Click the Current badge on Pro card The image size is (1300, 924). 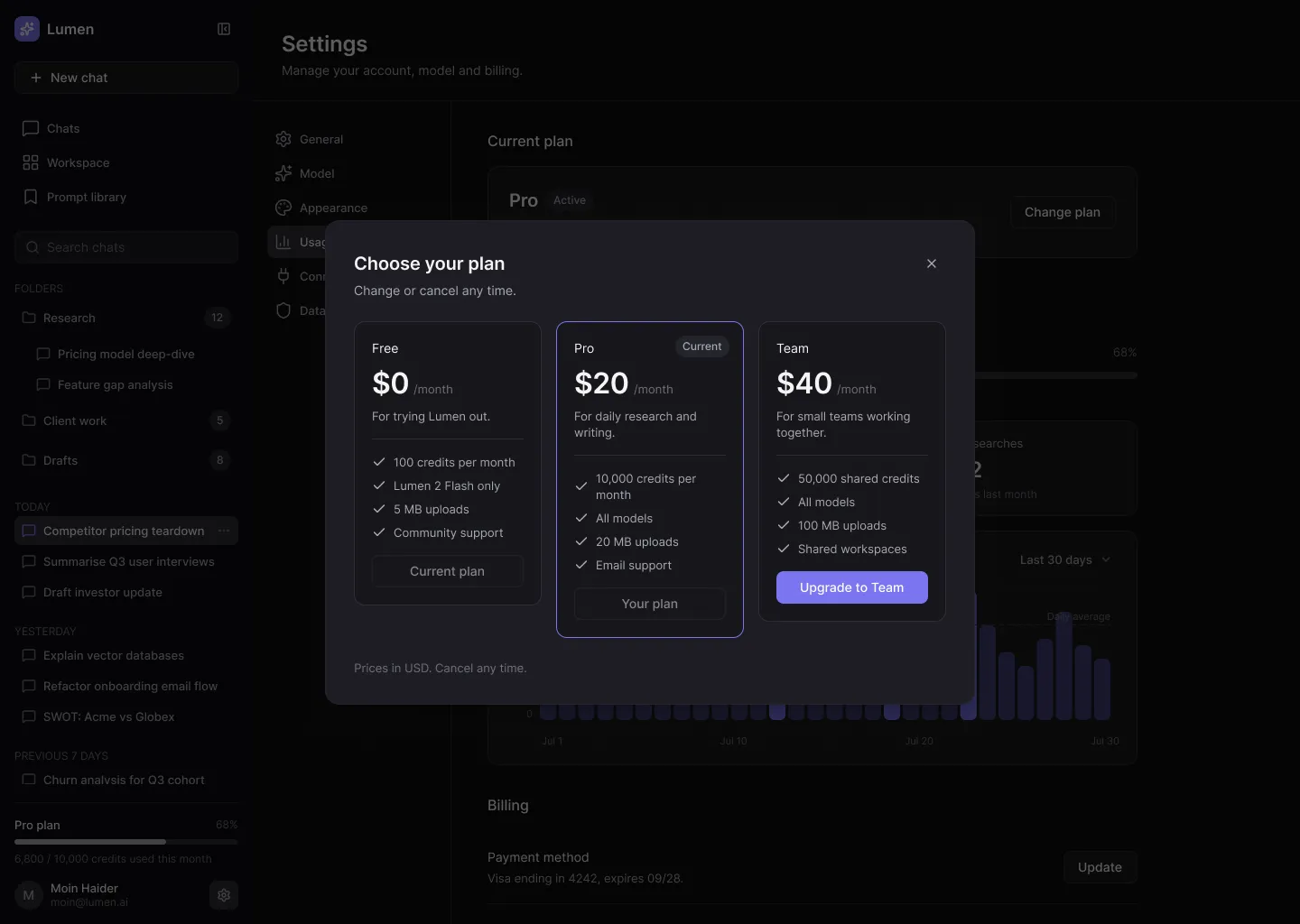click(702, 346)
